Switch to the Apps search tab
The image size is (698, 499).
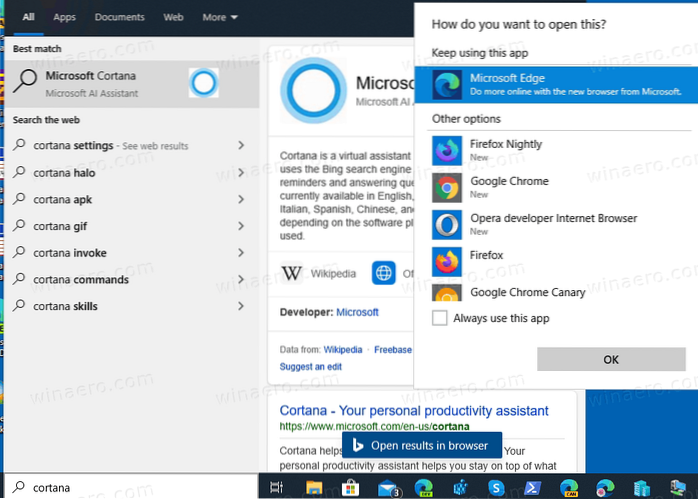click(x=64, y=17)
